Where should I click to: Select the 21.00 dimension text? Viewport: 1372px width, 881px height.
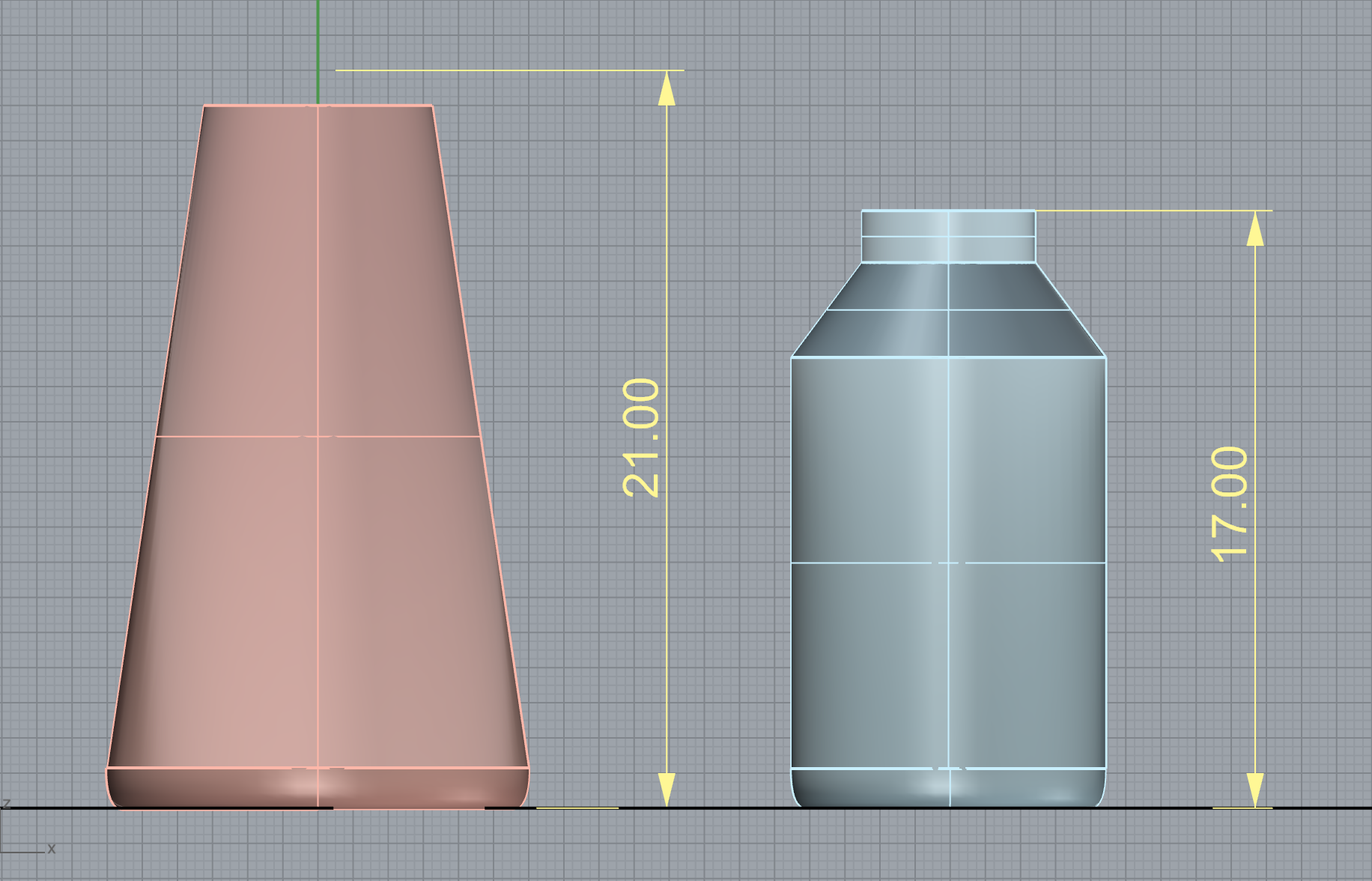click(641, 438)
